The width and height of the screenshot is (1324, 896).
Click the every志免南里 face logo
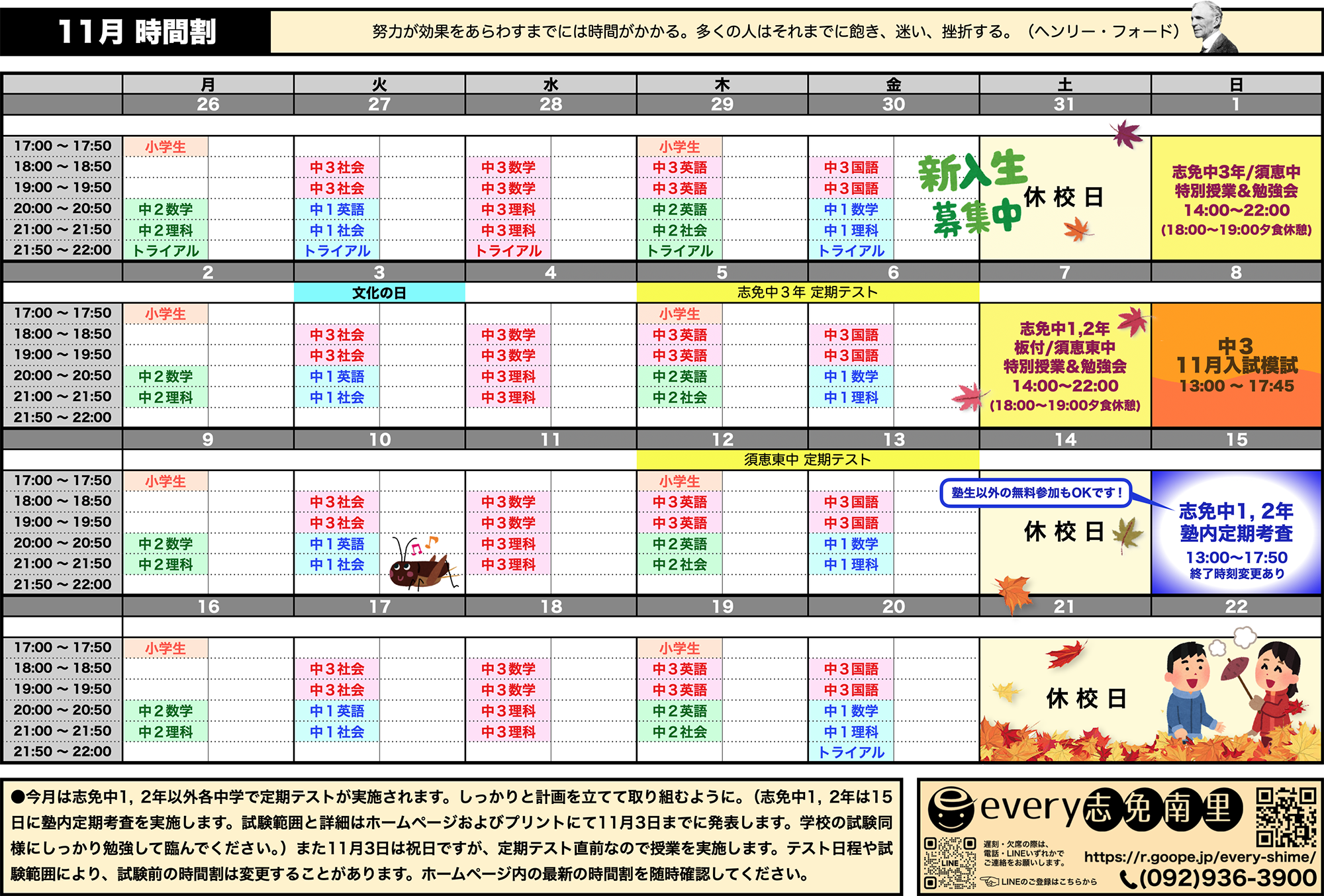[951, 809]
